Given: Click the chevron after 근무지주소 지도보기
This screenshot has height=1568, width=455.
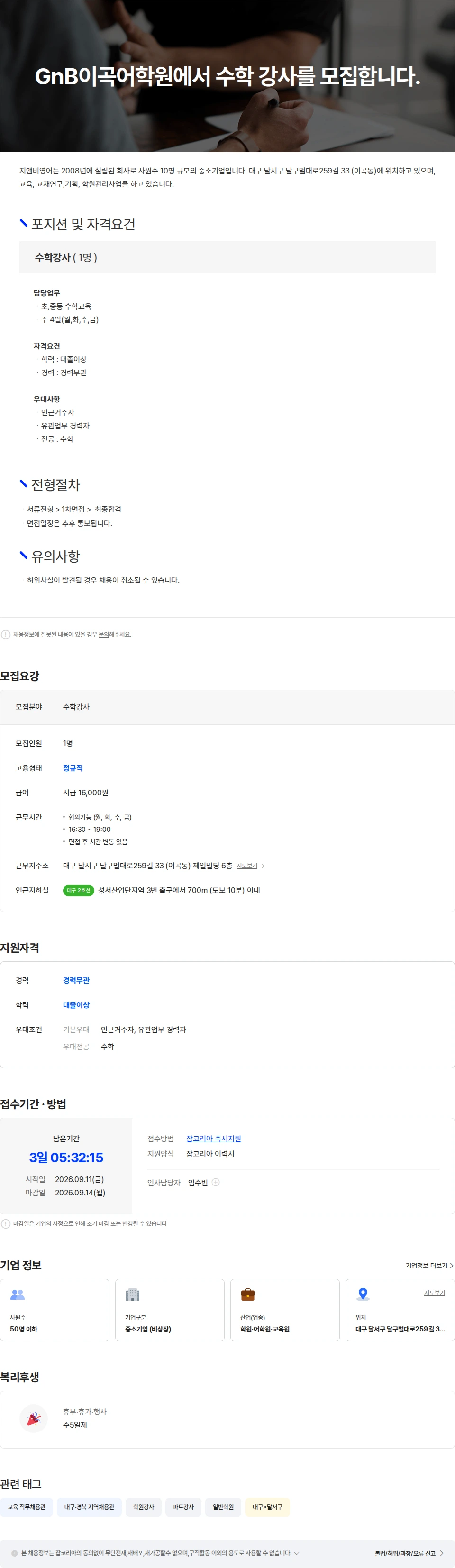Looking at the screenshot, I should (x=263, y=866).
